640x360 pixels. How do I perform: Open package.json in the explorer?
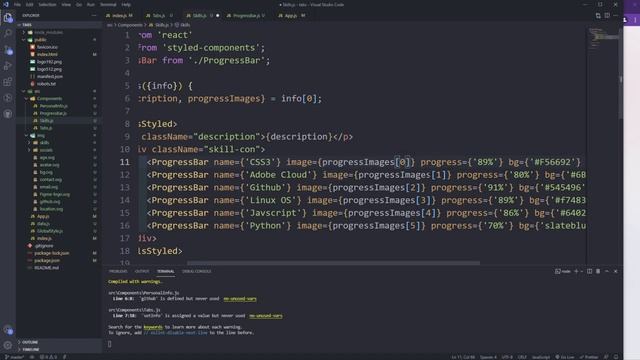tap(47, 260)
